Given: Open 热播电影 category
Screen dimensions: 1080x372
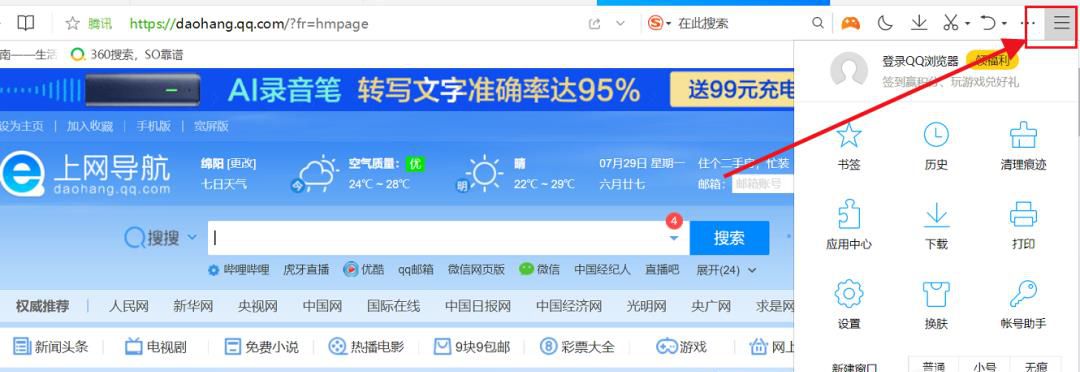Looking at the screenshot, I should point(366,347).
